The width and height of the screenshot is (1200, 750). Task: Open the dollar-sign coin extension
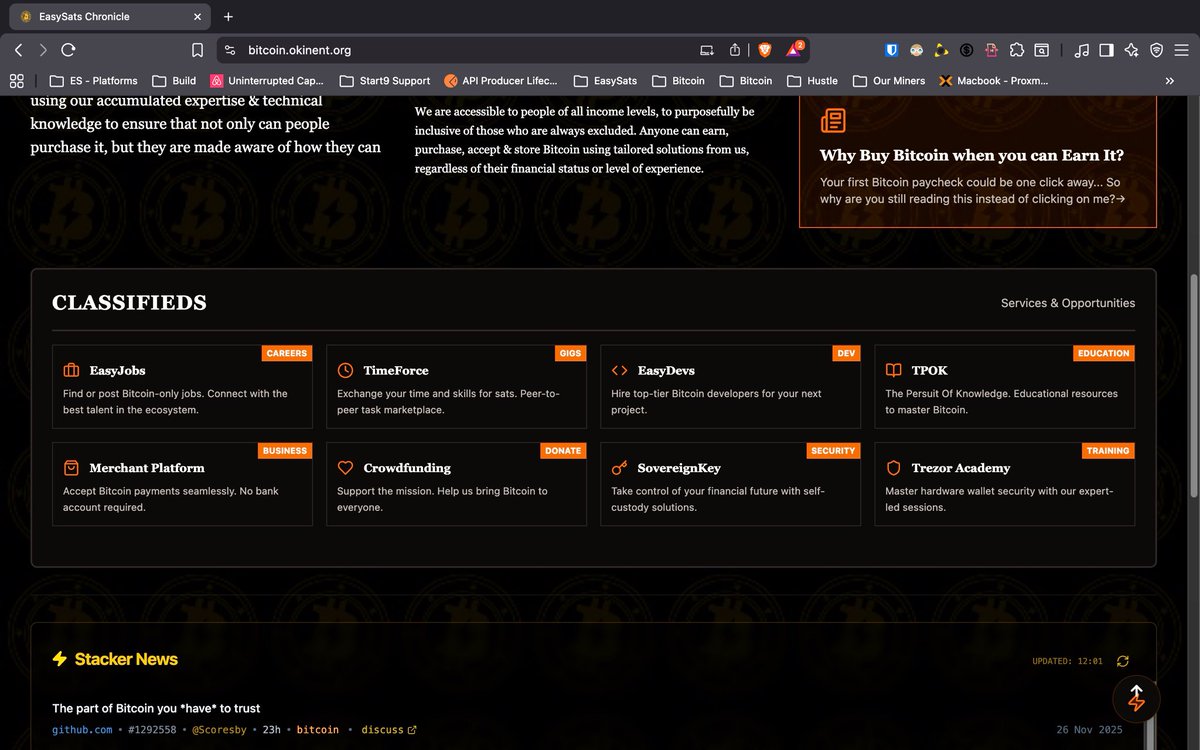(x=966, y=50)
